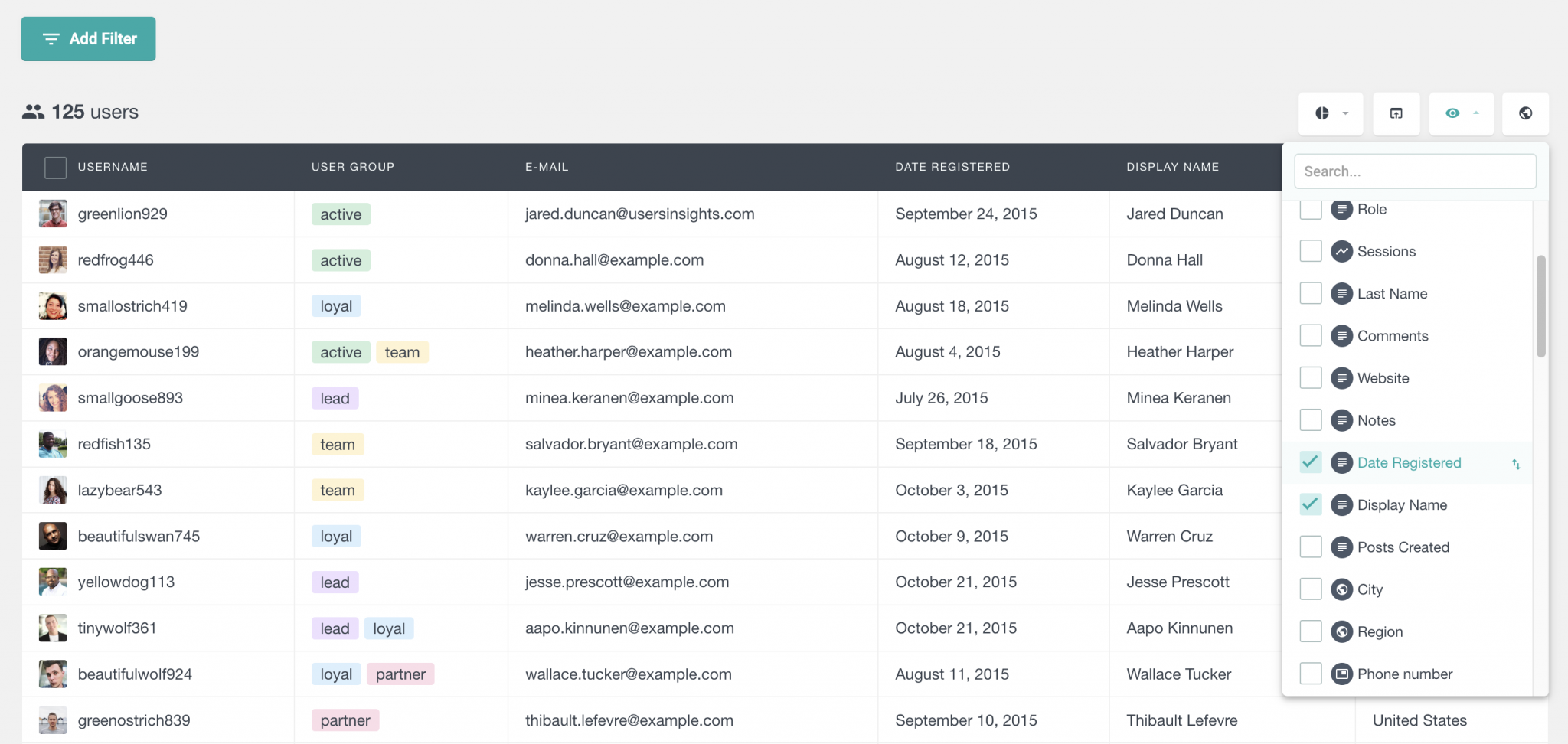1568x744 pixels.
Task: Open the chart view icon
Action: coord(1322,113)
